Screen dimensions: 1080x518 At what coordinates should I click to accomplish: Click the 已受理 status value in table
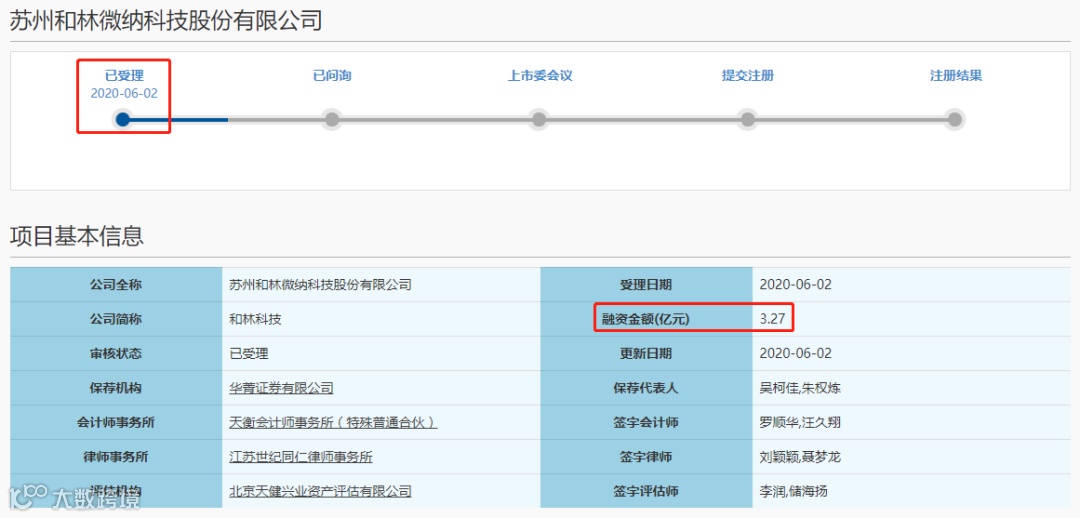(249, 353)
